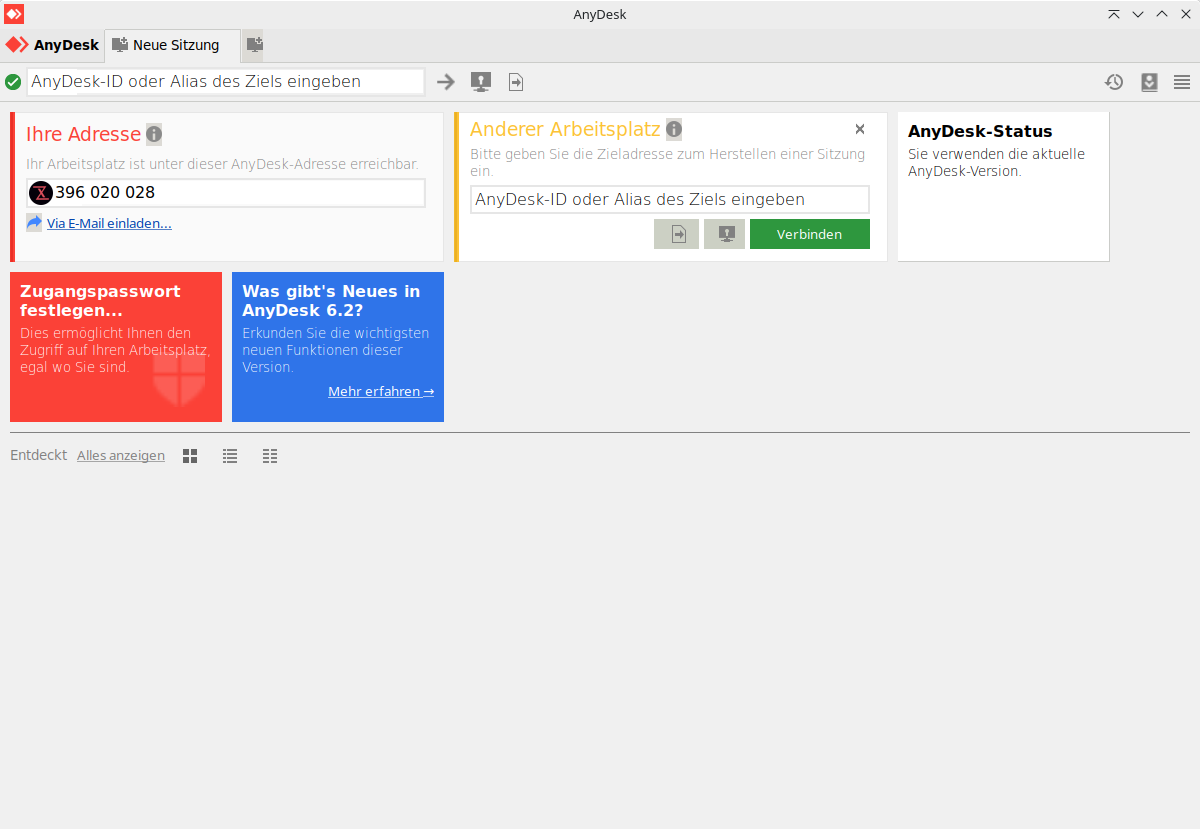The height and width of the screenshot is (829, 1200).
Task: Switch discovered view to list
Action: [230, 456]
